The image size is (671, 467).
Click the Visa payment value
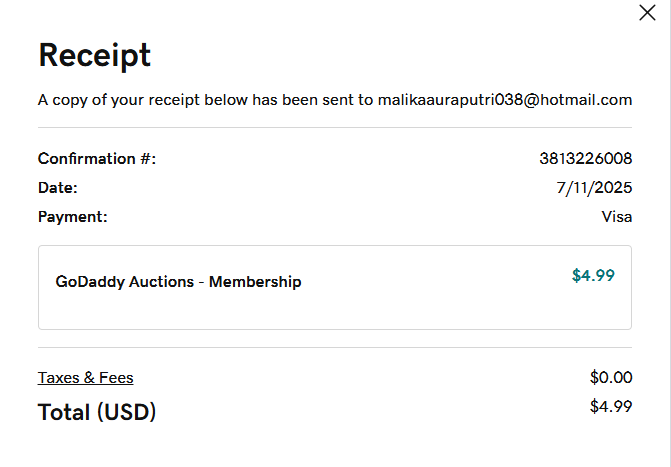617,216
